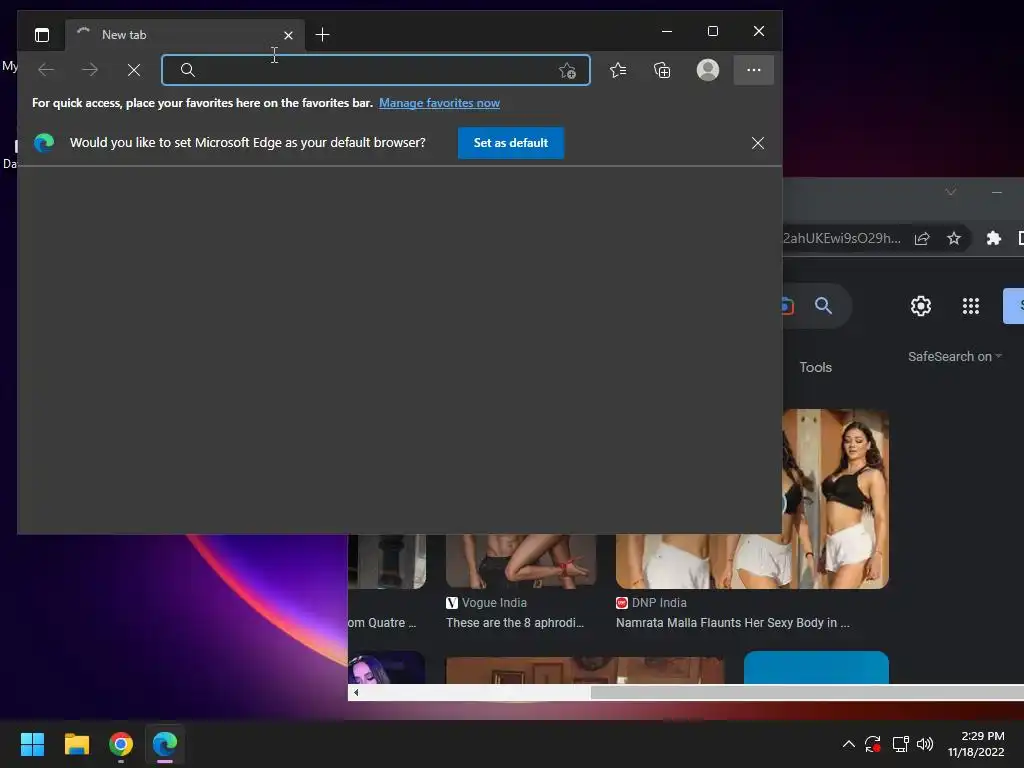Image resolution: width=1024 pixels, height=768 pixels.
Task: Open clock and date 2:29 PM
Action: (976, 744)
